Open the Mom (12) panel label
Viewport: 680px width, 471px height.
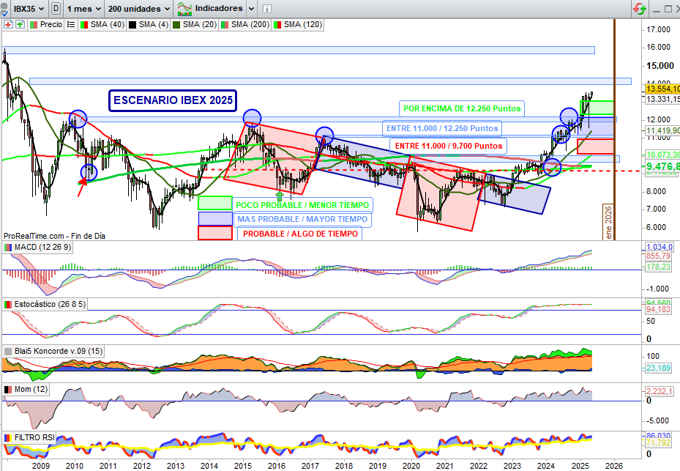click(x=31, y=389)
